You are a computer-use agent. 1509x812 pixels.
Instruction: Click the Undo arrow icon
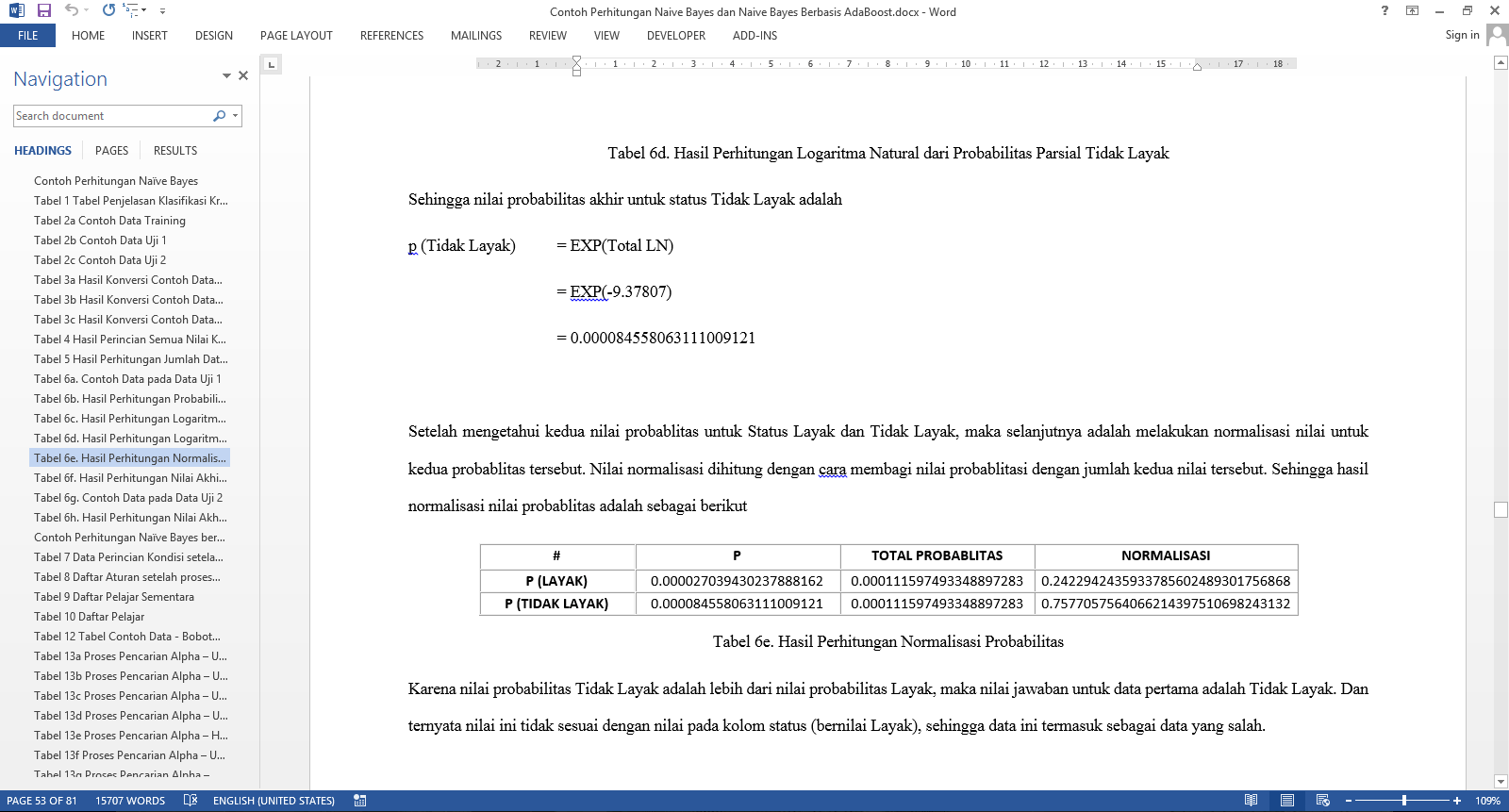72,10
